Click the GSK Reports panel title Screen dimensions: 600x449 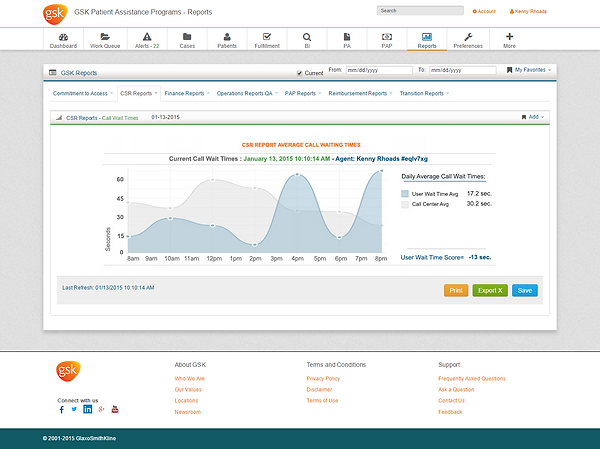(79, 73)
